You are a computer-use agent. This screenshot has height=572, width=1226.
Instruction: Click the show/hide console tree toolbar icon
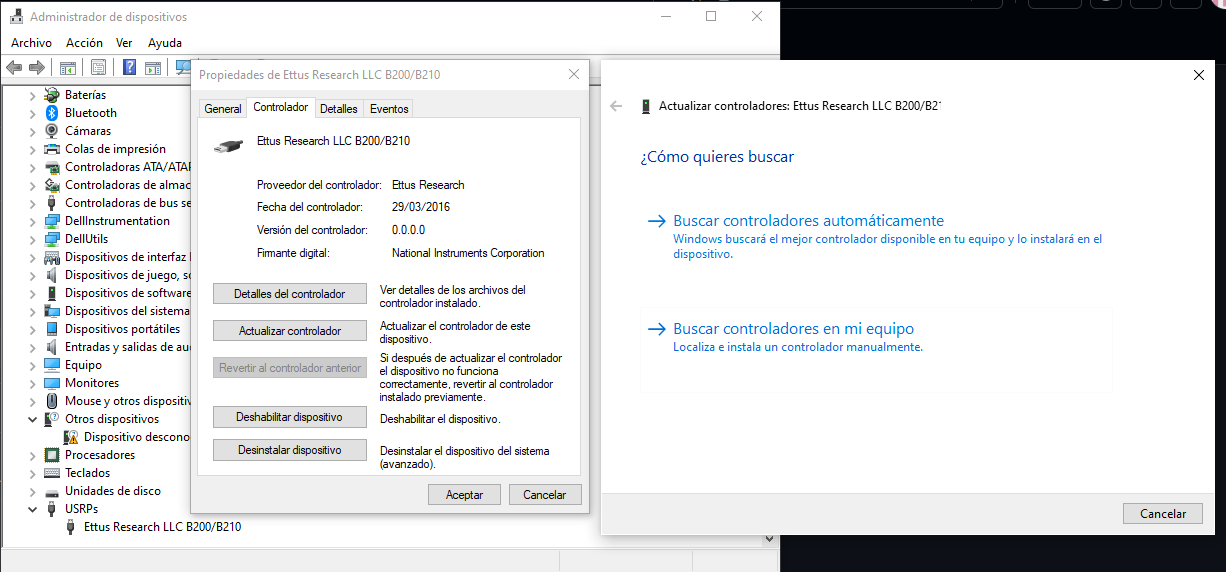[68, 67]
